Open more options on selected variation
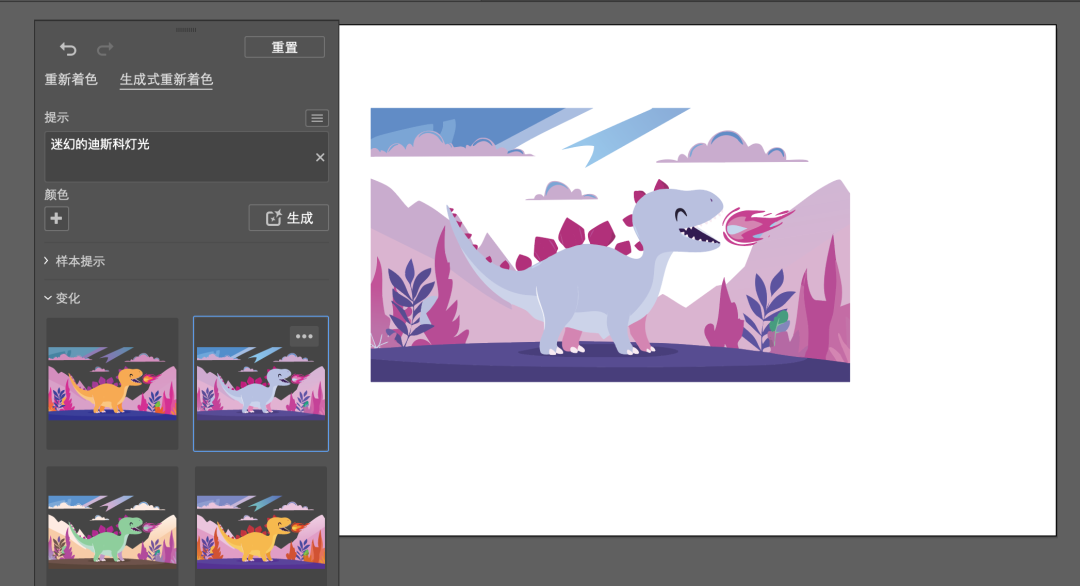Screen dimensions: 1080x586 pyautogui.click(x=304, y=336)
